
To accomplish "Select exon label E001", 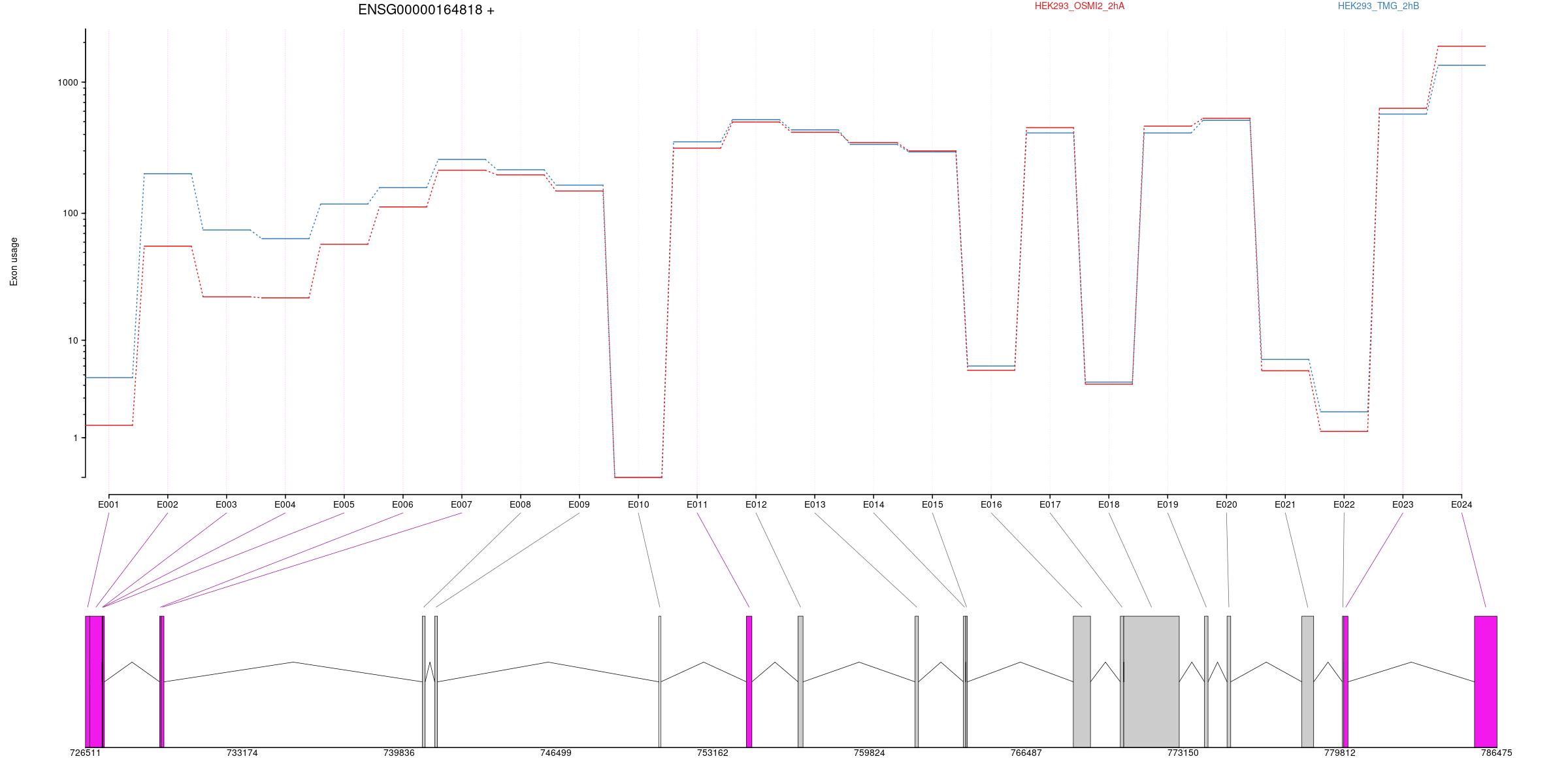I will 108,504.
